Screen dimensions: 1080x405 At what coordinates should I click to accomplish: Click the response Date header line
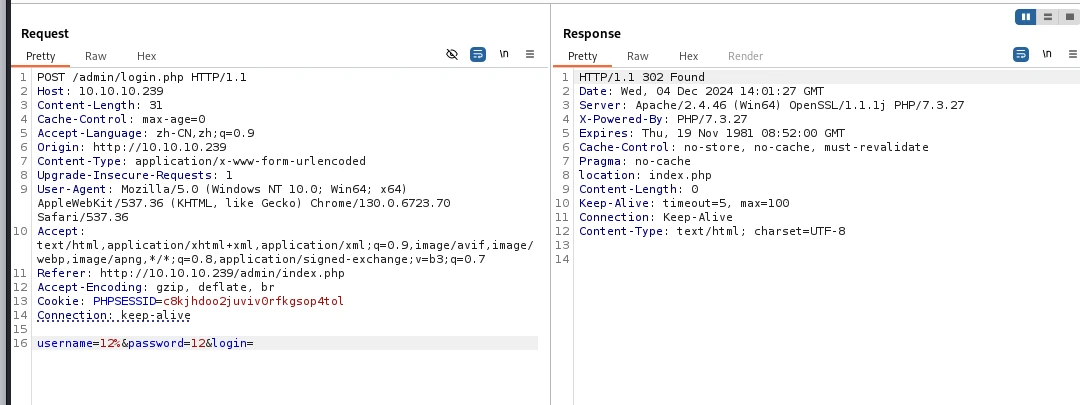(701, 91)
